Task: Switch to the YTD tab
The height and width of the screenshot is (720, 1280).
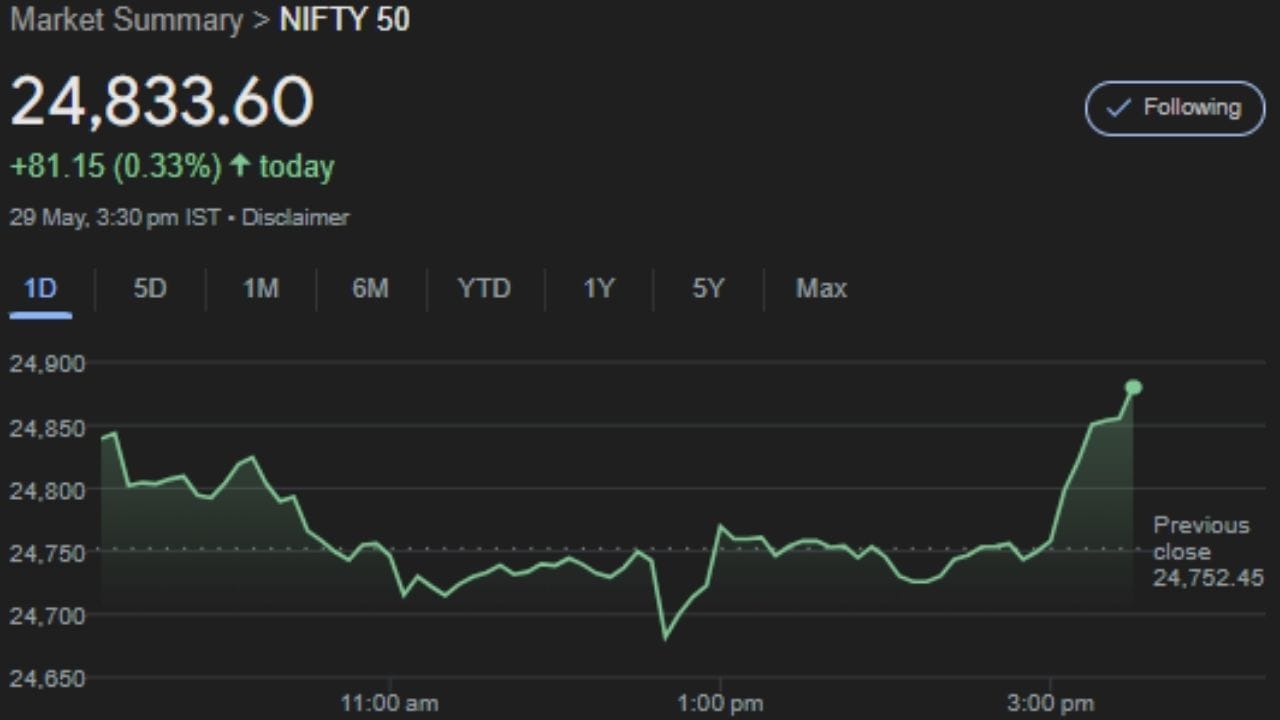Action: coord(484,289)
